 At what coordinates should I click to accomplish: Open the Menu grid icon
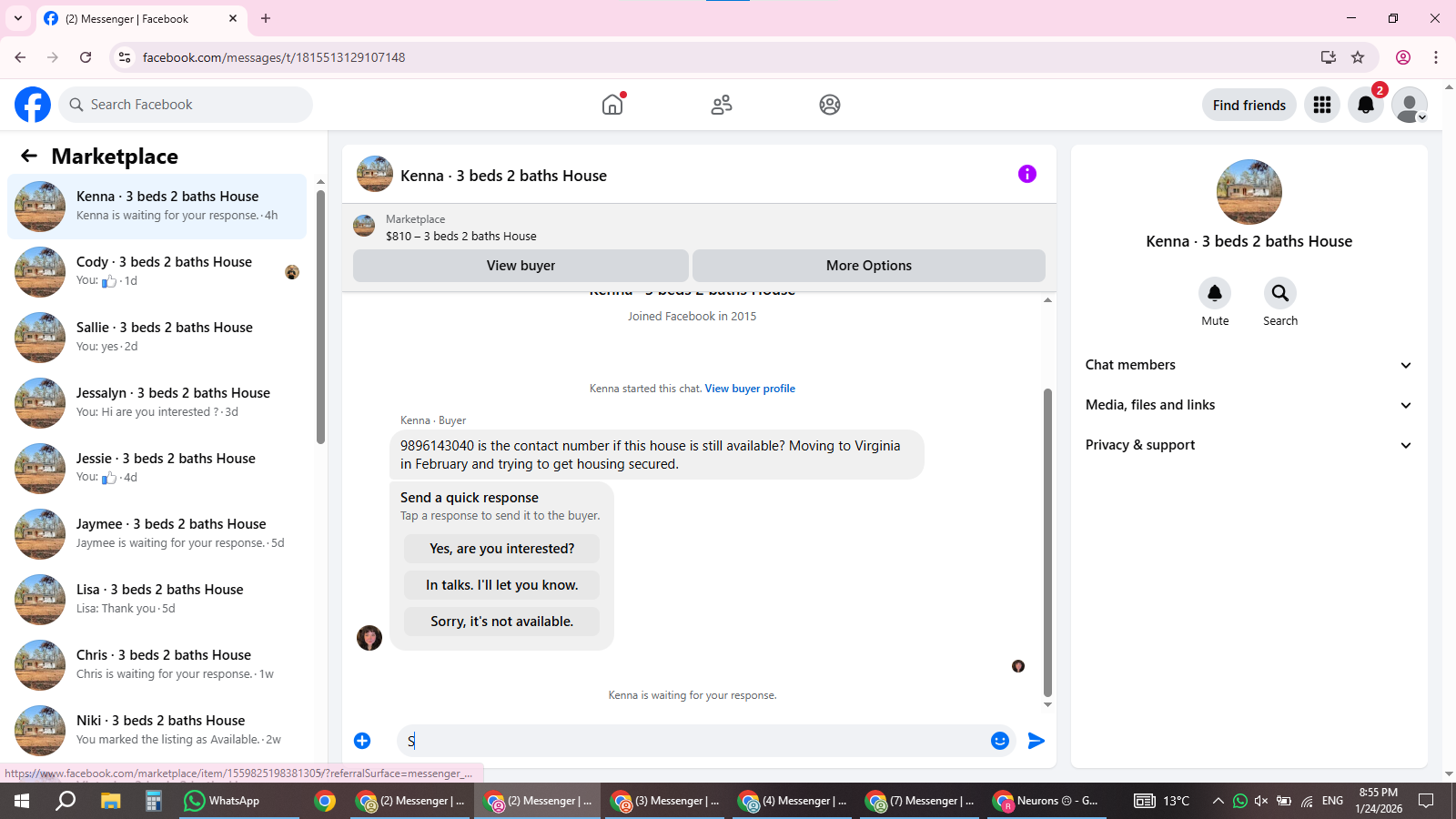point(1322,105)
